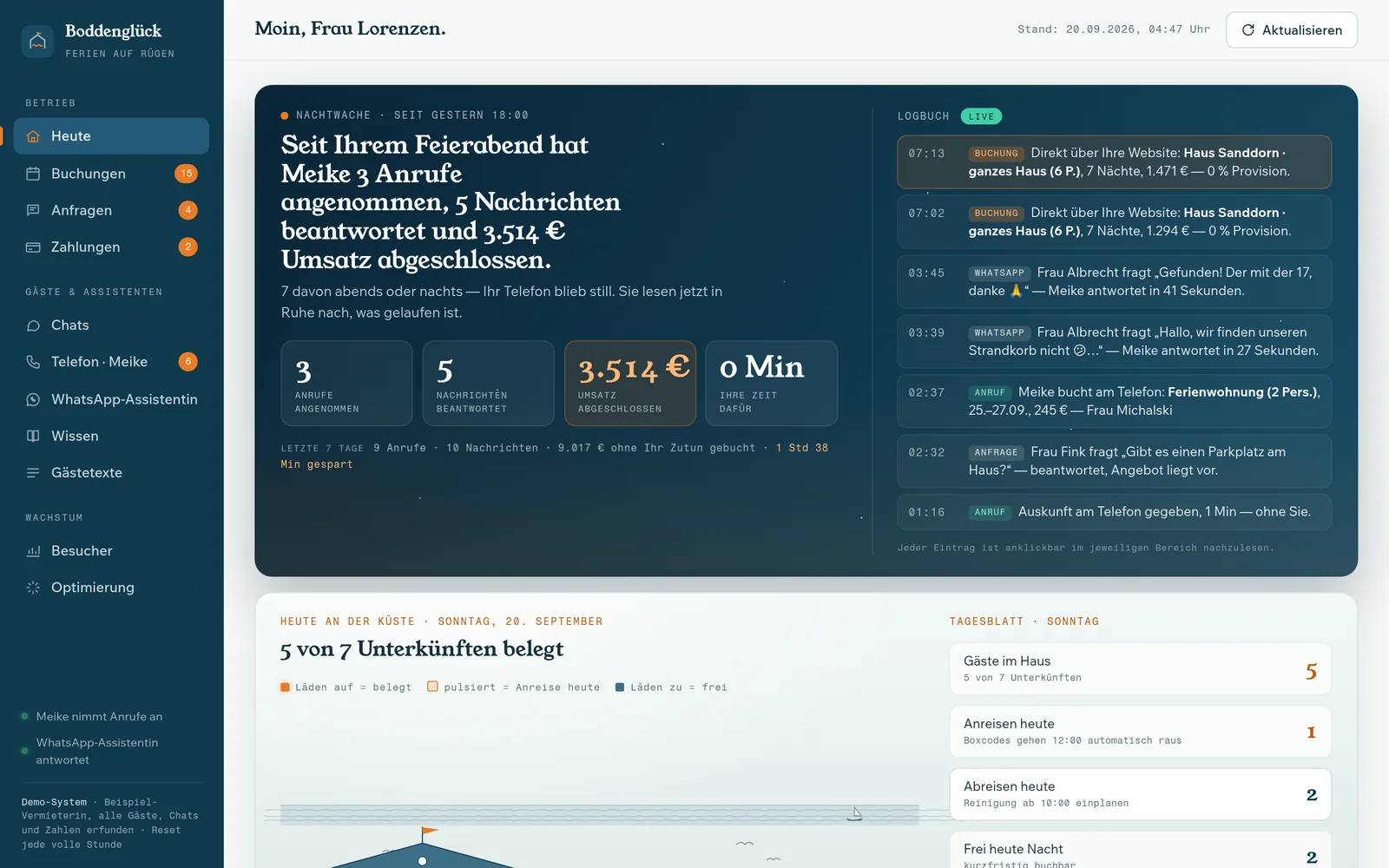The width and height of the screenshot is (1389, 868).
Task: Click the 0 Min Ihre Zeit card
Action: point(772,383)
